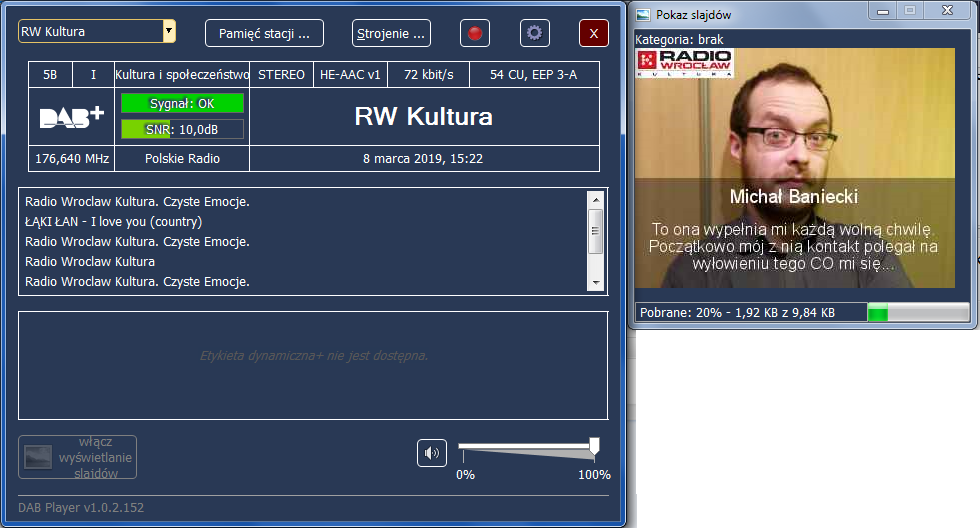
Task: Click the Sygnał: OK signal indicator
Action: pyautogui.click(x=182, y=103)
